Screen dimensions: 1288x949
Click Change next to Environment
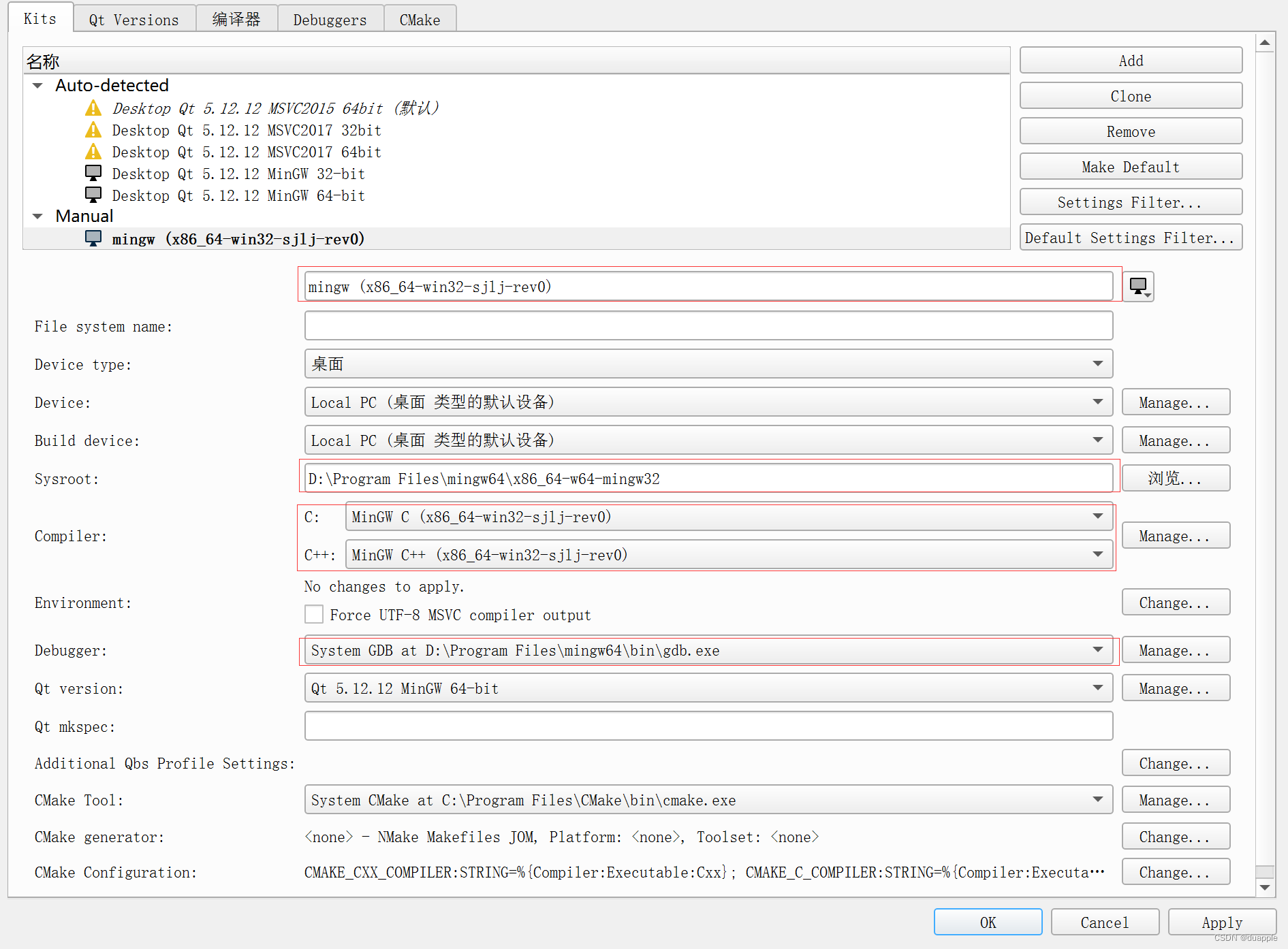click(x=1176, y=602)
